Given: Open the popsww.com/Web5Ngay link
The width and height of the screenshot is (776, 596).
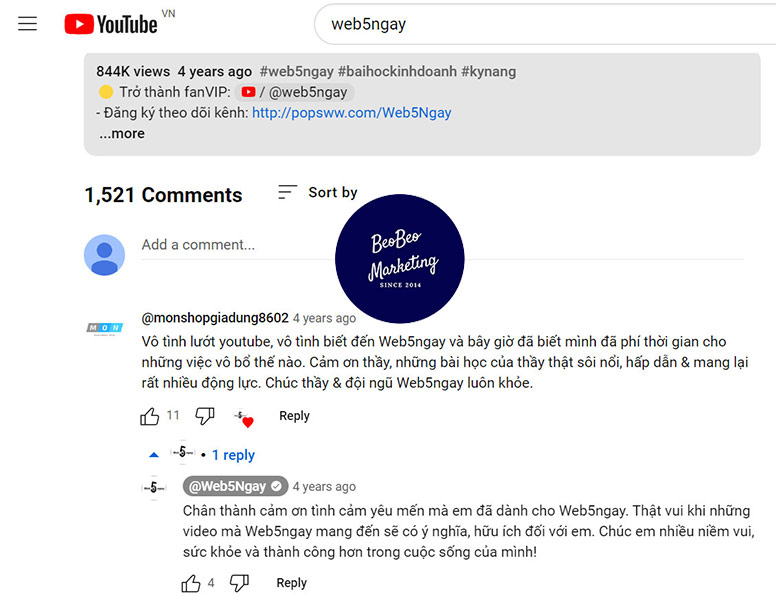Looking at the screenshot, I should pos(351,113).
